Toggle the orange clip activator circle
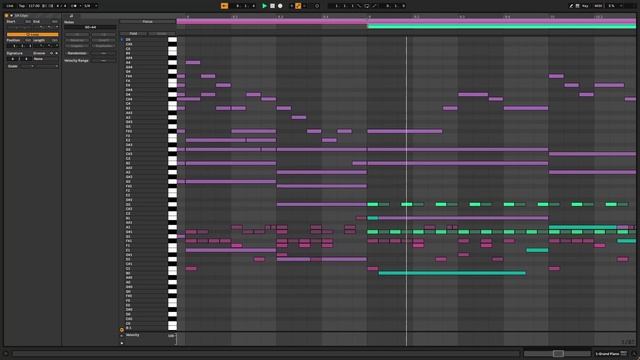Screen dimensions: 640x360 pos(7,16)
